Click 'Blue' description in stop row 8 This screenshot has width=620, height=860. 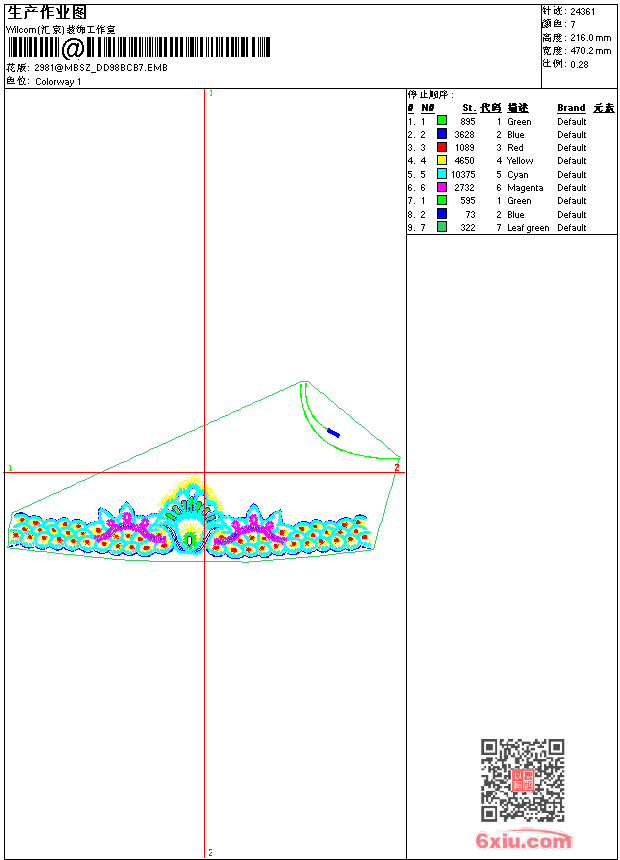[x=516, y=215]
